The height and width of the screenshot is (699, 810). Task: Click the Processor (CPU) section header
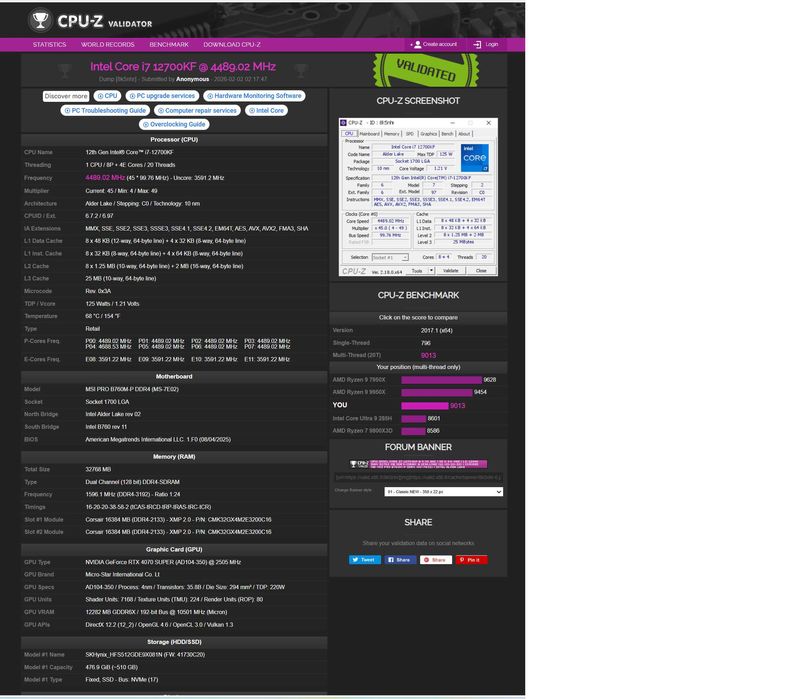pos(174,139)
